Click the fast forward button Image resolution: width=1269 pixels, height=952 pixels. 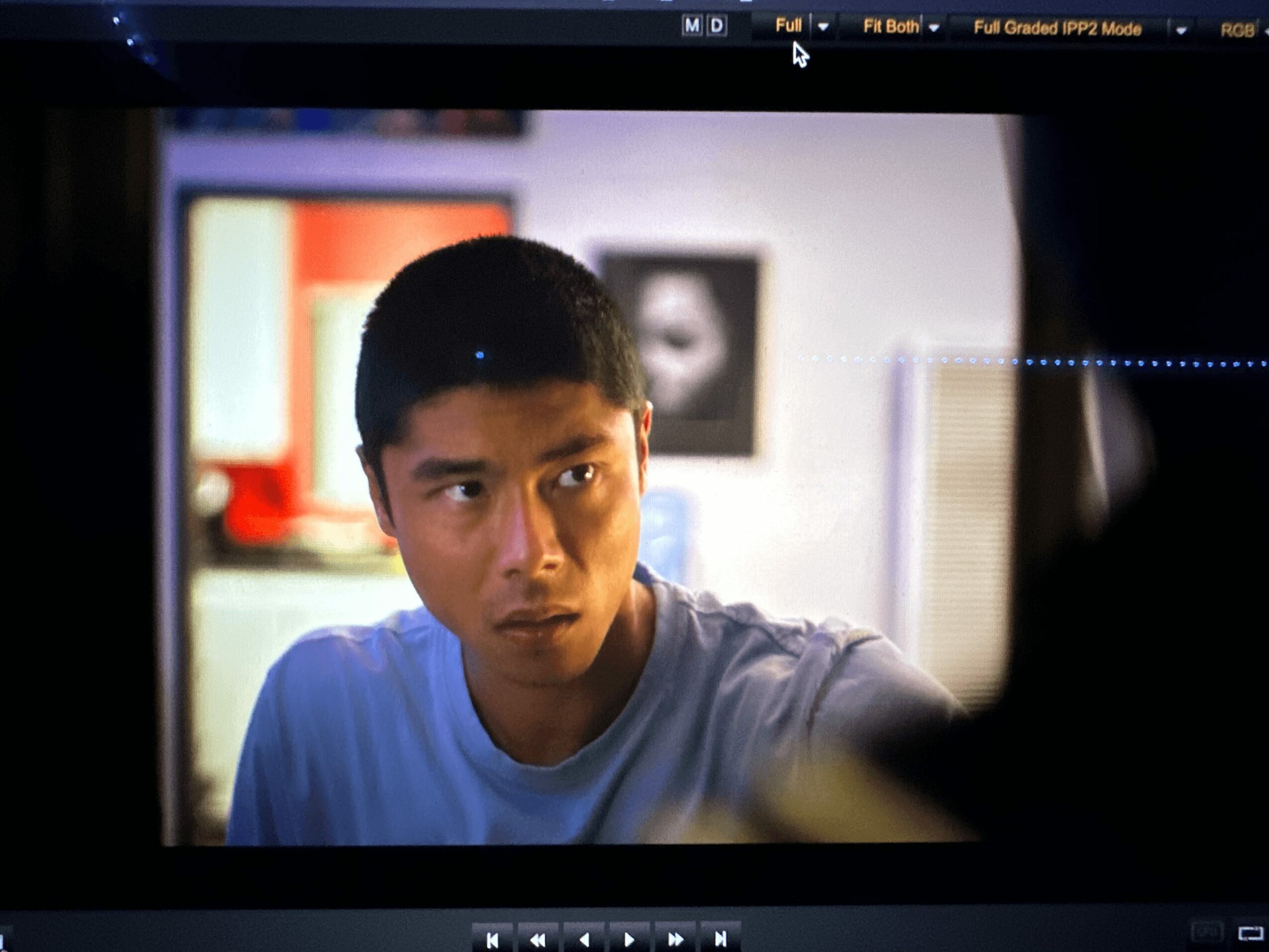pyautogui.click(x=675, y=940)
